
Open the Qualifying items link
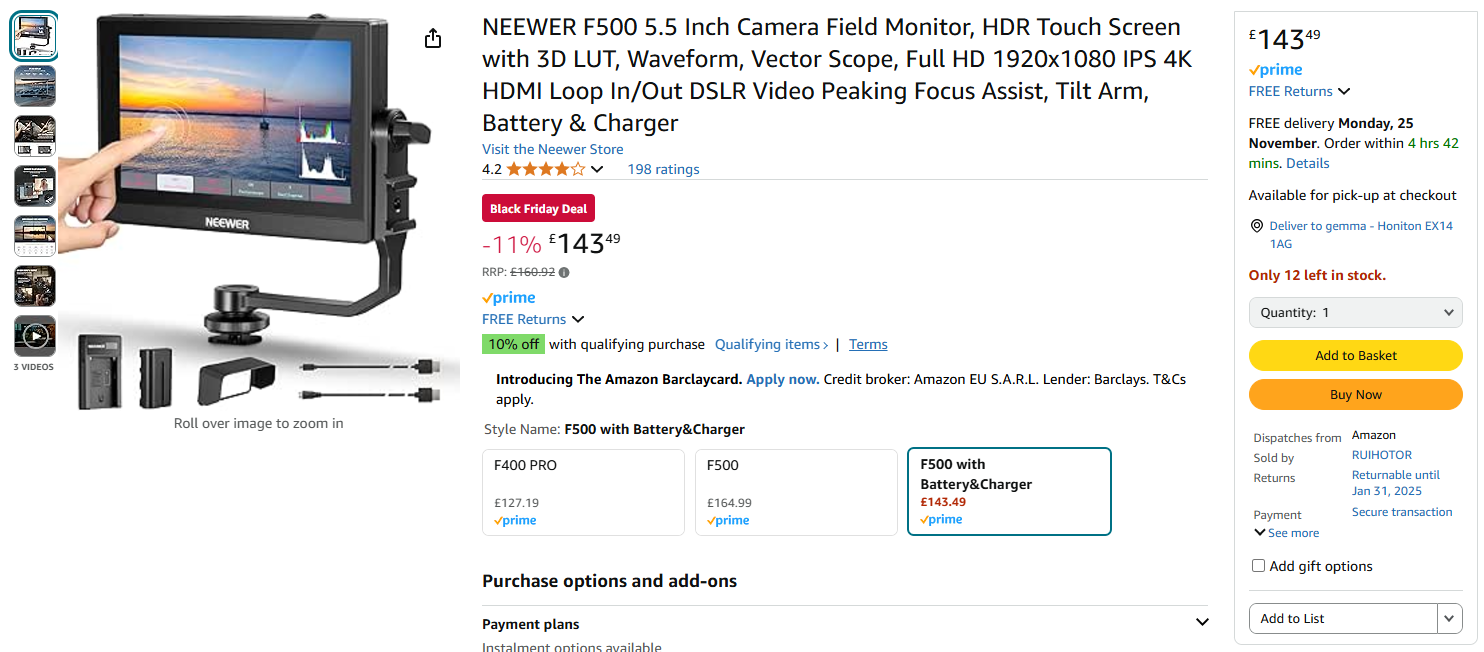click(770, 344)
